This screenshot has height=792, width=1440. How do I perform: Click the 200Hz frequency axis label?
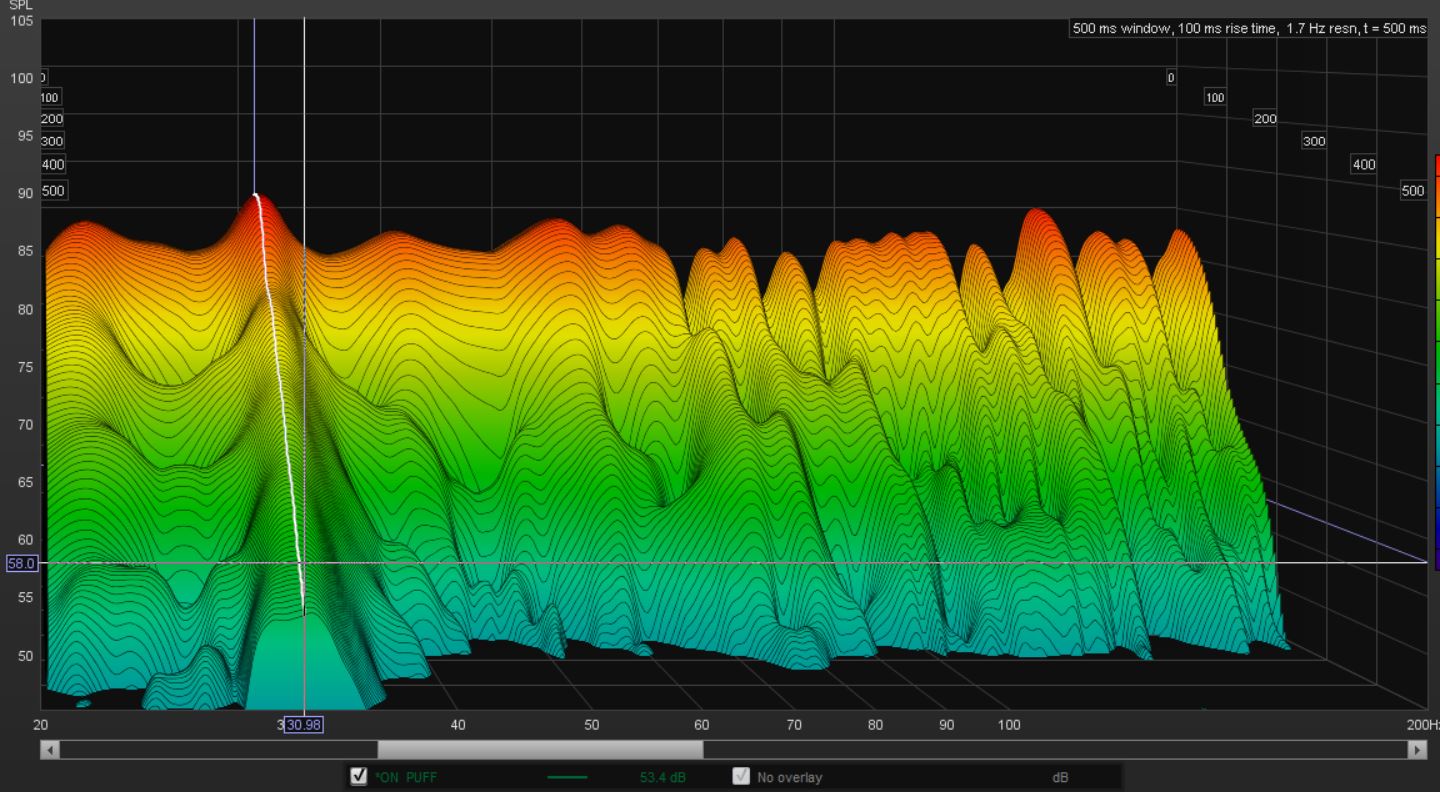click(1423, 725)
